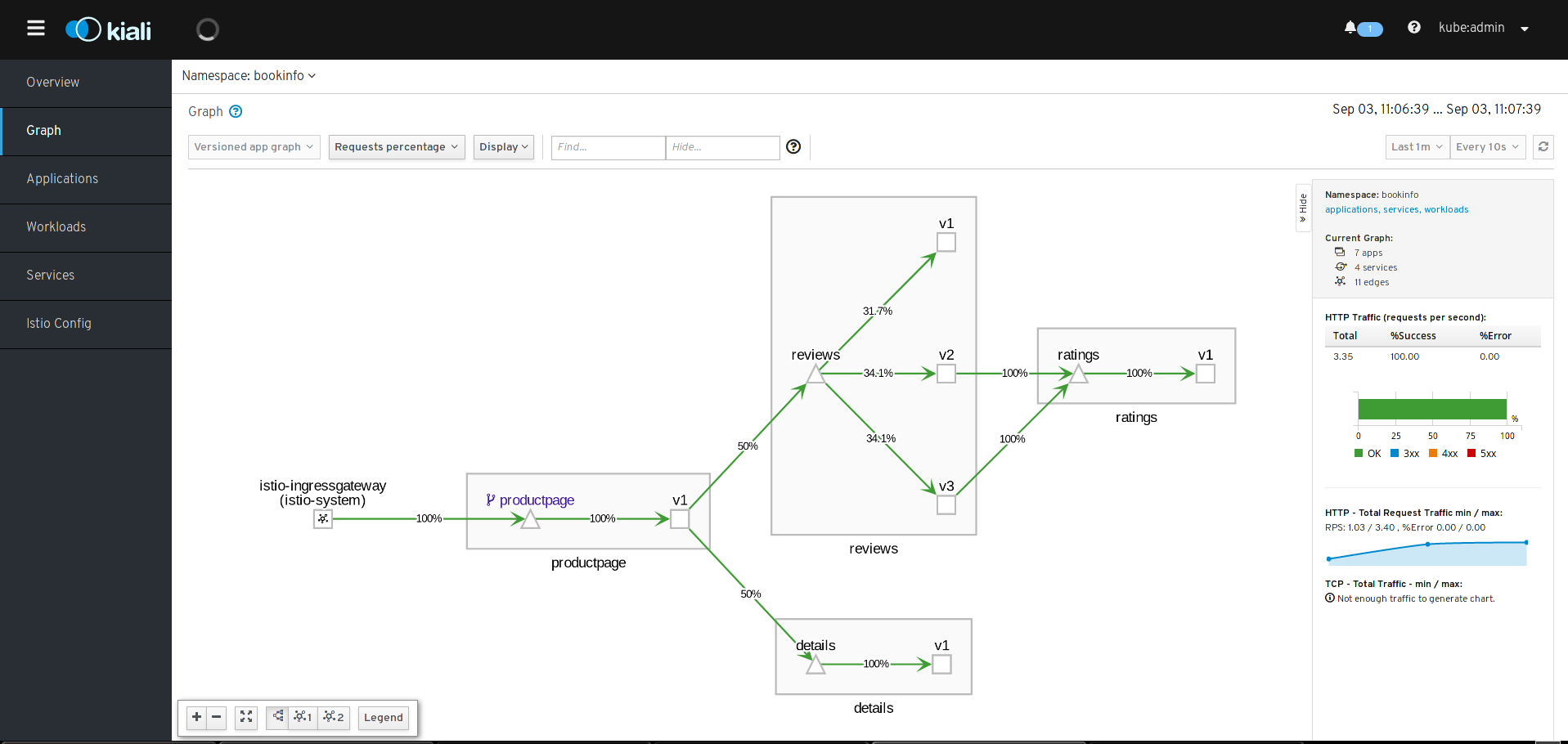1568x744 pixels.
Task: Apply layout 1 graph icon
Action: pos(303,717)
